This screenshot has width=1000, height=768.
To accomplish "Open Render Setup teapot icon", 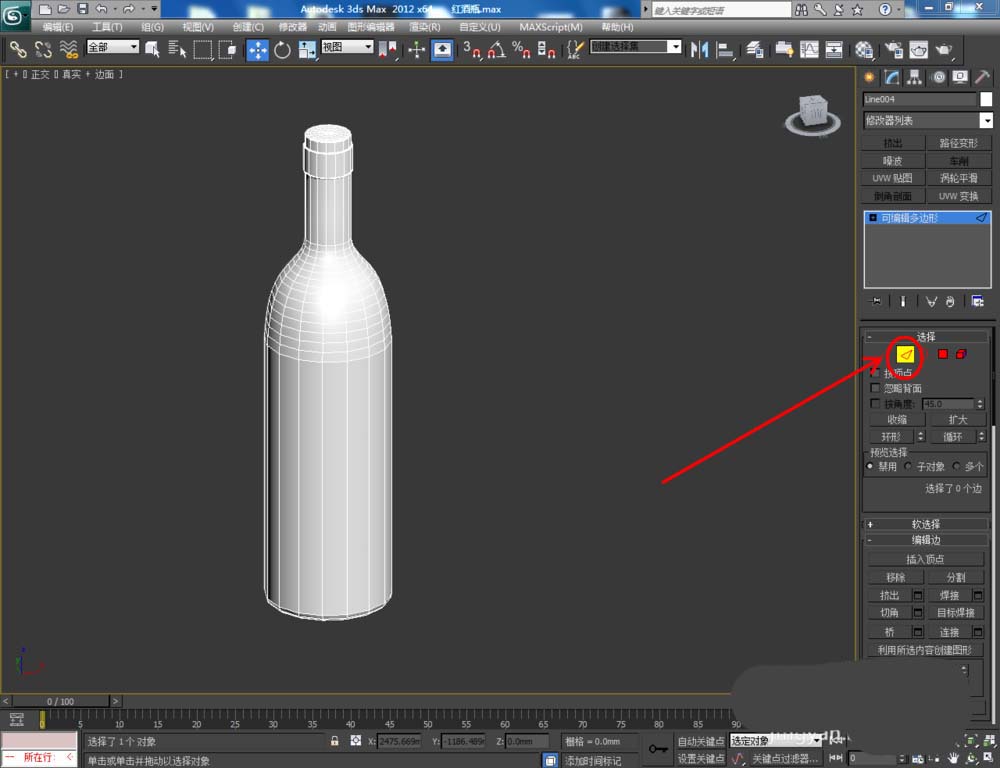I will point(893,49).
